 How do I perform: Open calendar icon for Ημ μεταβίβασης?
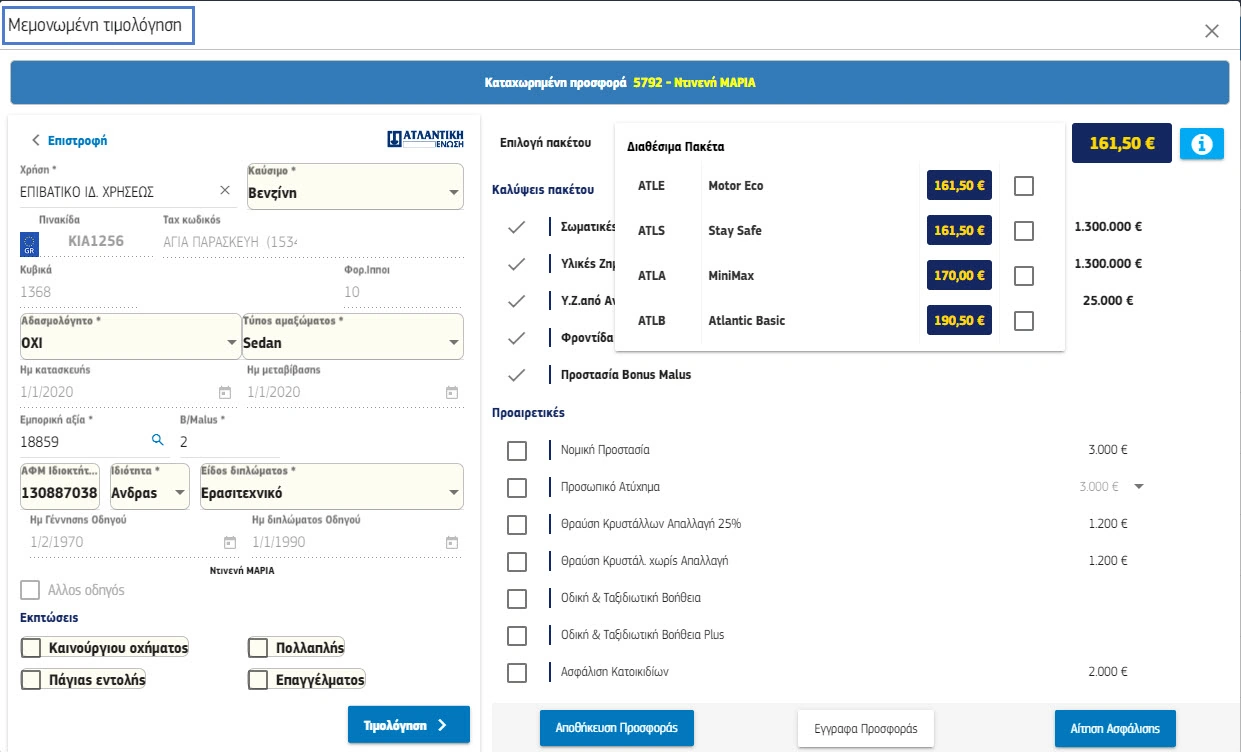(452, 392)
